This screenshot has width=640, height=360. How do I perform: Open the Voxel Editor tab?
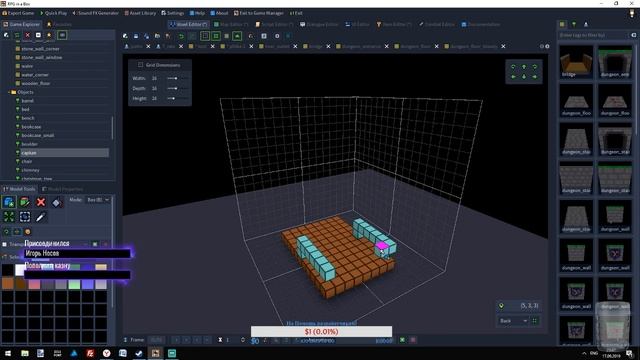189,24
